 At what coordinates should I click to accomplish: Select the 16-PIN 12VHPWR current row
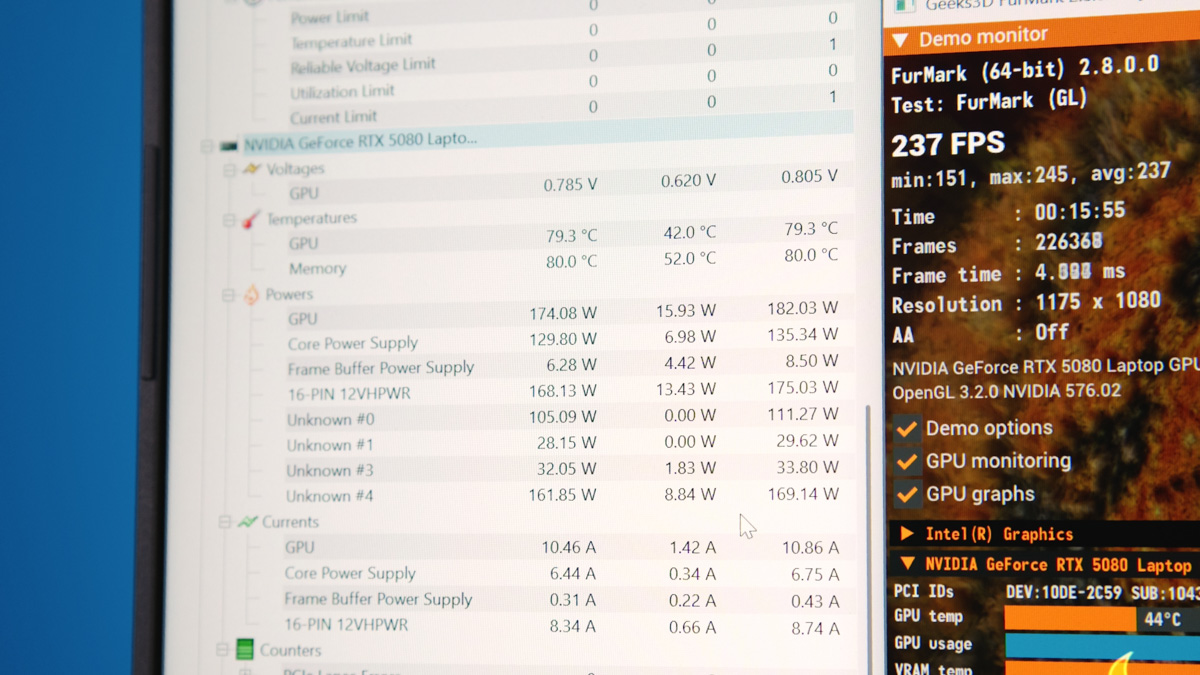560,626
